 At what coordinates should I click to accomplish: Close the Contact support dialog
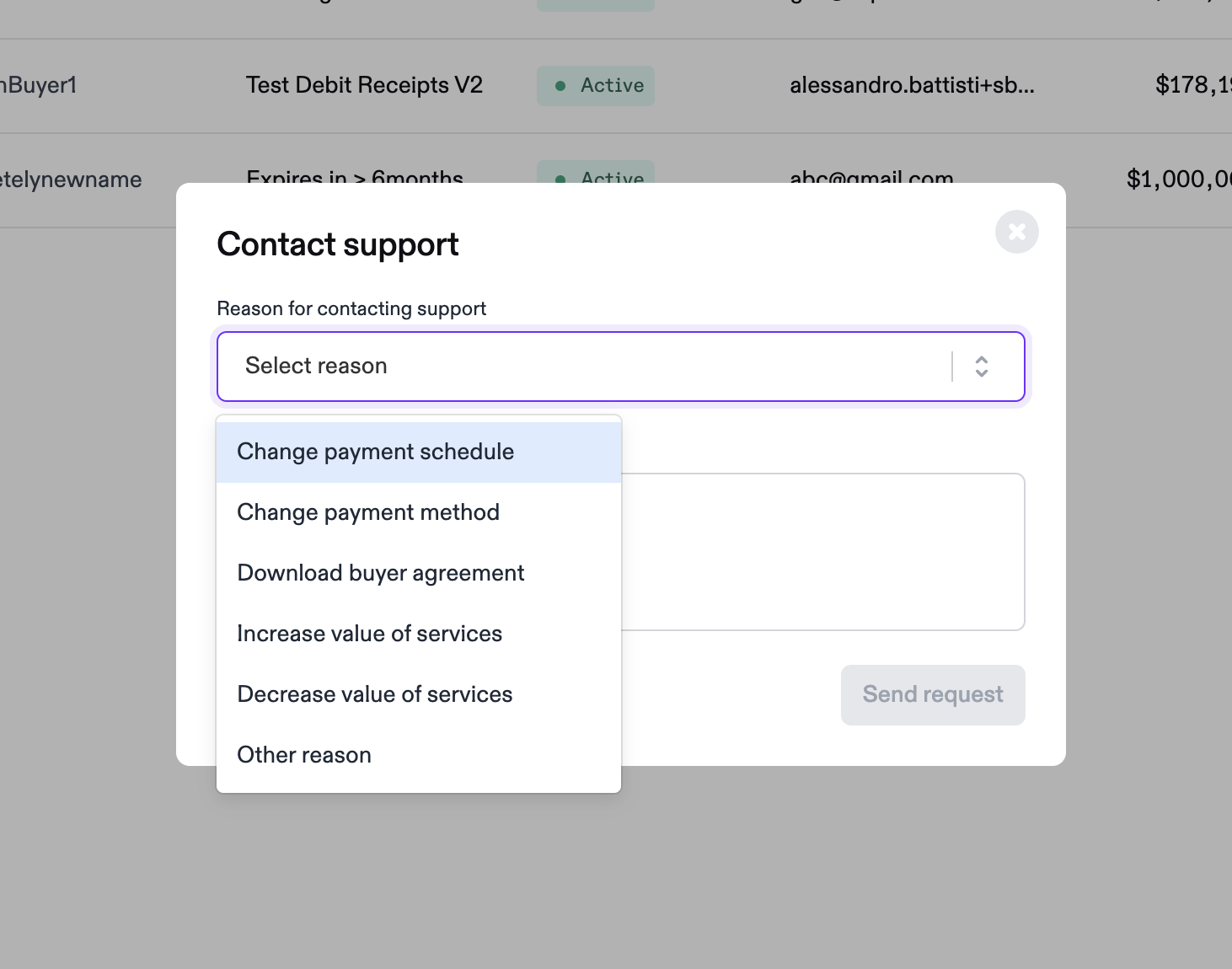[1016, 232]
